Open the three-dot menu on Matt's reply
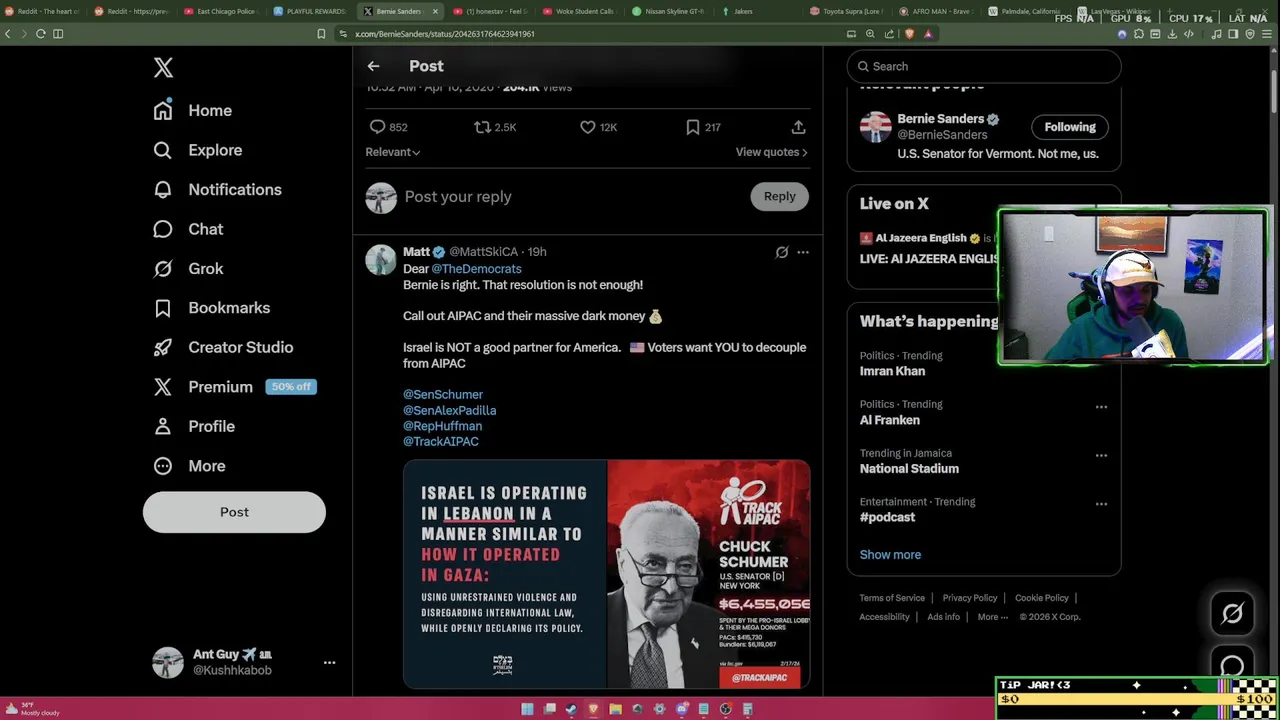Screen dimensions: 1280x720 point(803,252)
